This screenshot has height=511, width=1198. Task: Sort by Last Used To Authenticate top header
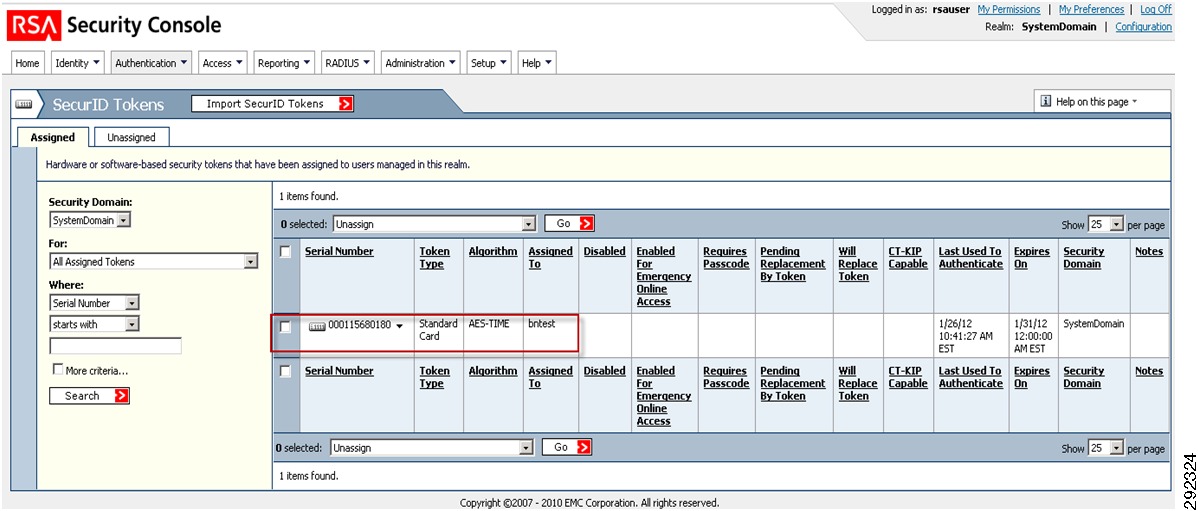(970, 257)
